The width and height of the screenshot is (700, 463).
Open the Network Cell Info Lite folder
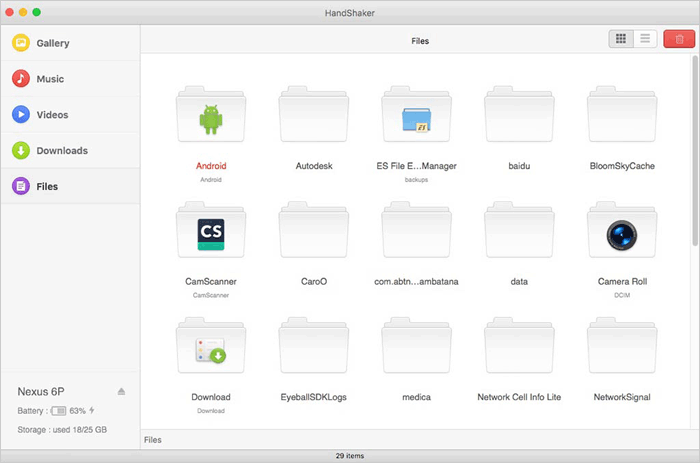click(x=519, y=349)
